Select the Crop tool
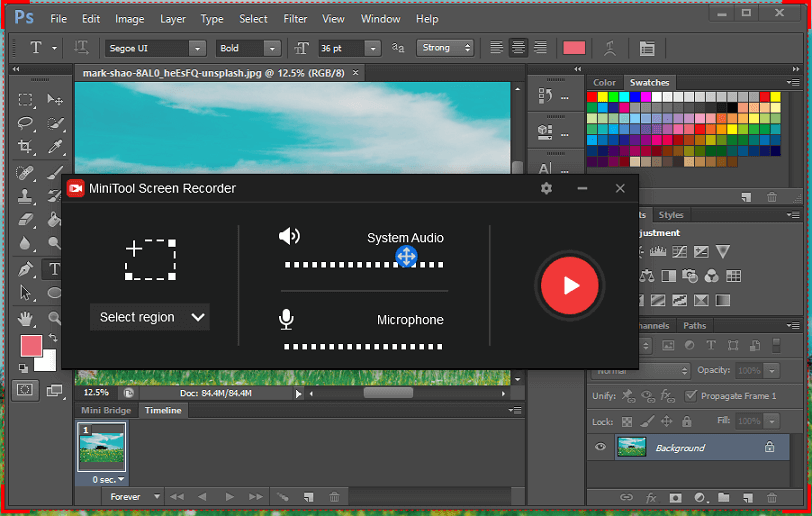Screen dimensions: 812x516 point(25,147)
